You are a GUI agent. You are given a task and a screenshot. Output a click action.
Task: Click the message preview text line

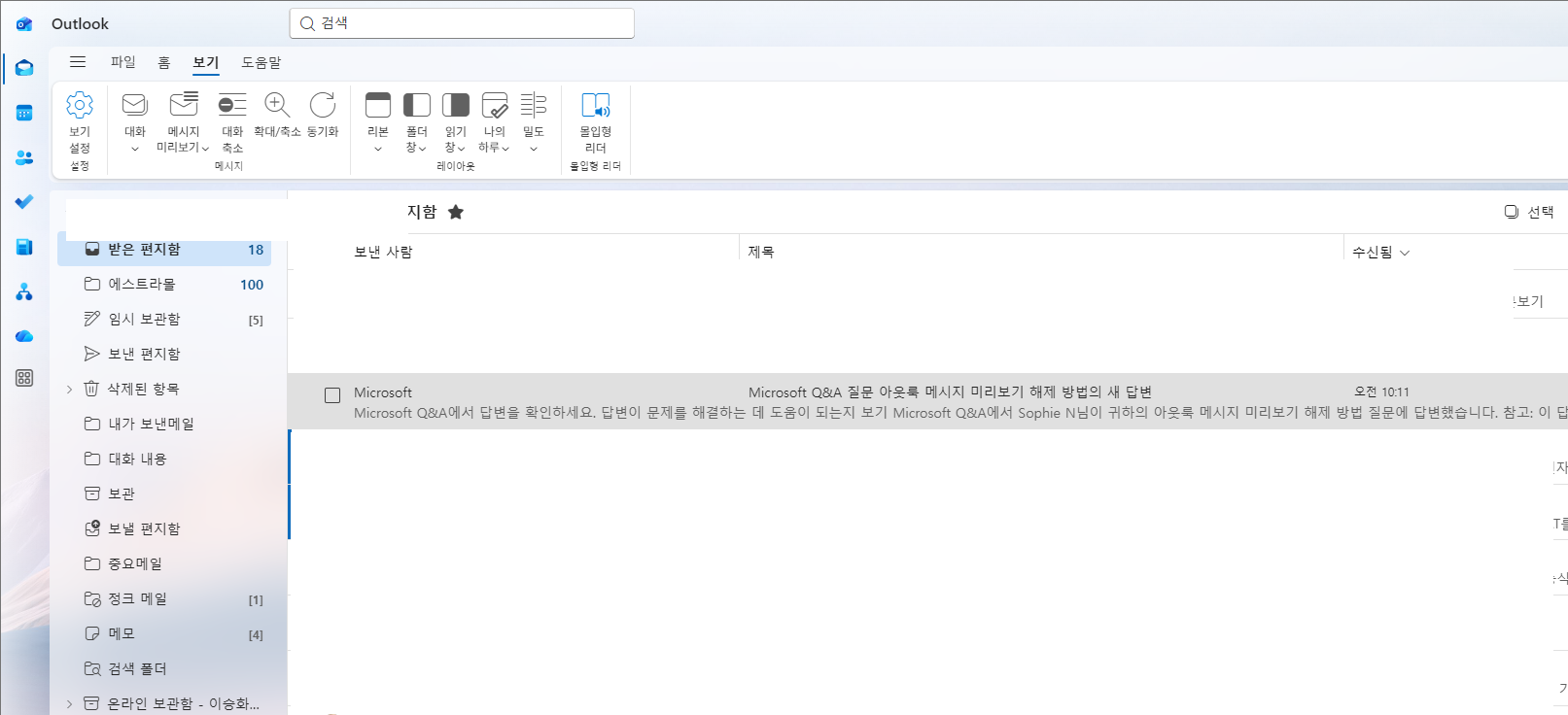pos(958,413)
